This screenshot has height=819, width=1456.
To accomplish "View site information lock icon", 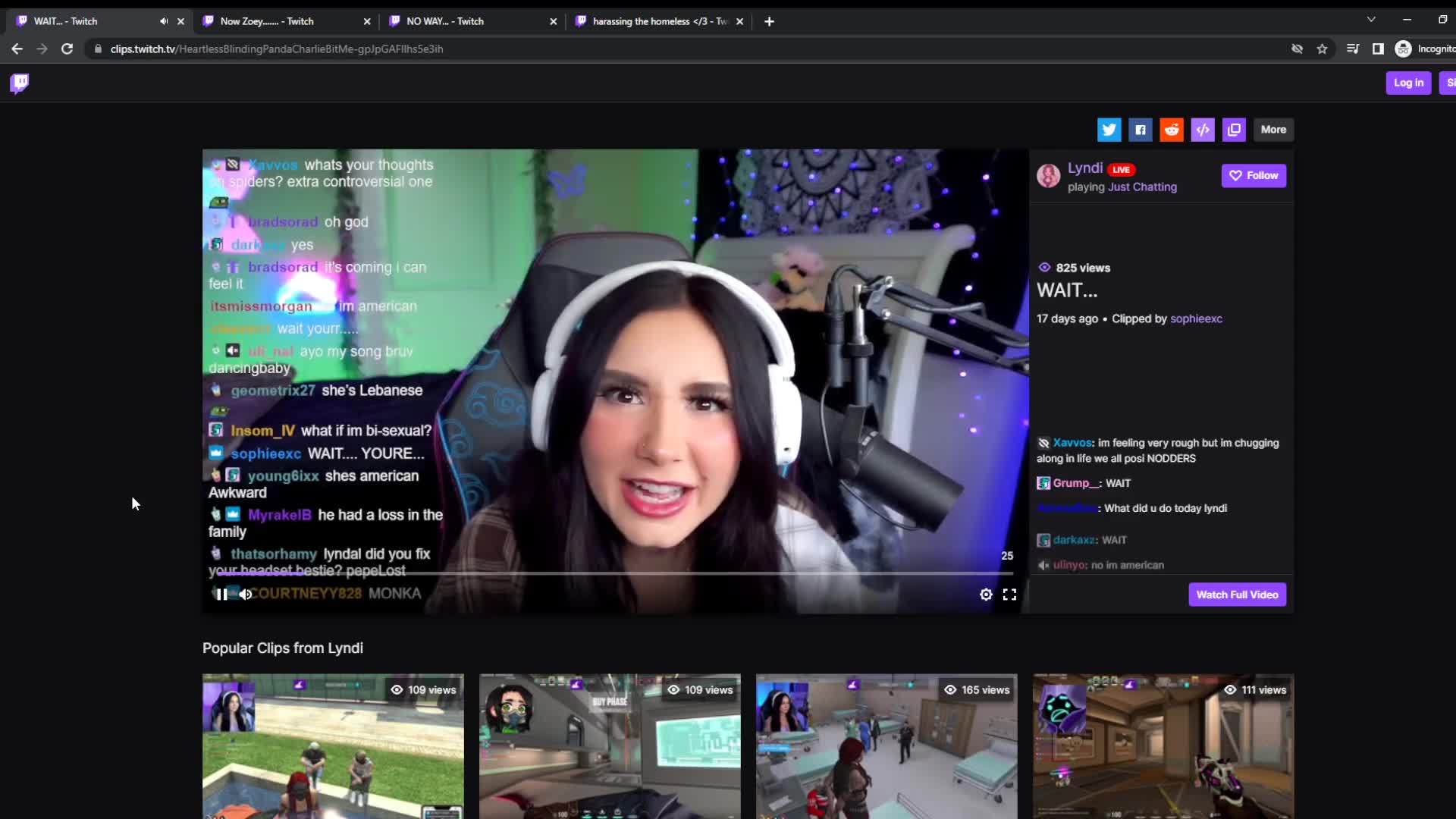I will (97, 49).
